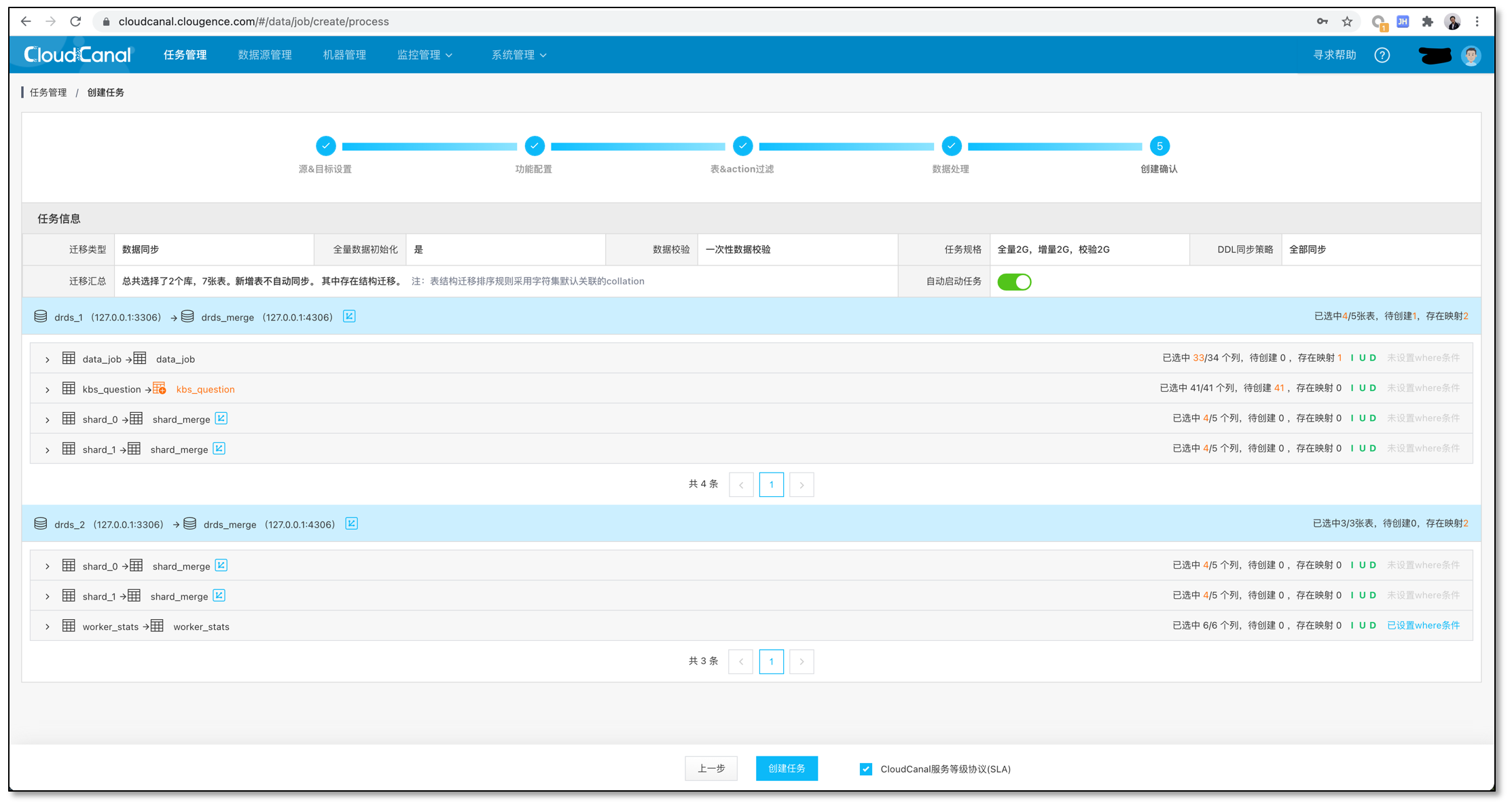
Task: Open the 系统管理 dropdown menu
Action: tap(519, 55)
